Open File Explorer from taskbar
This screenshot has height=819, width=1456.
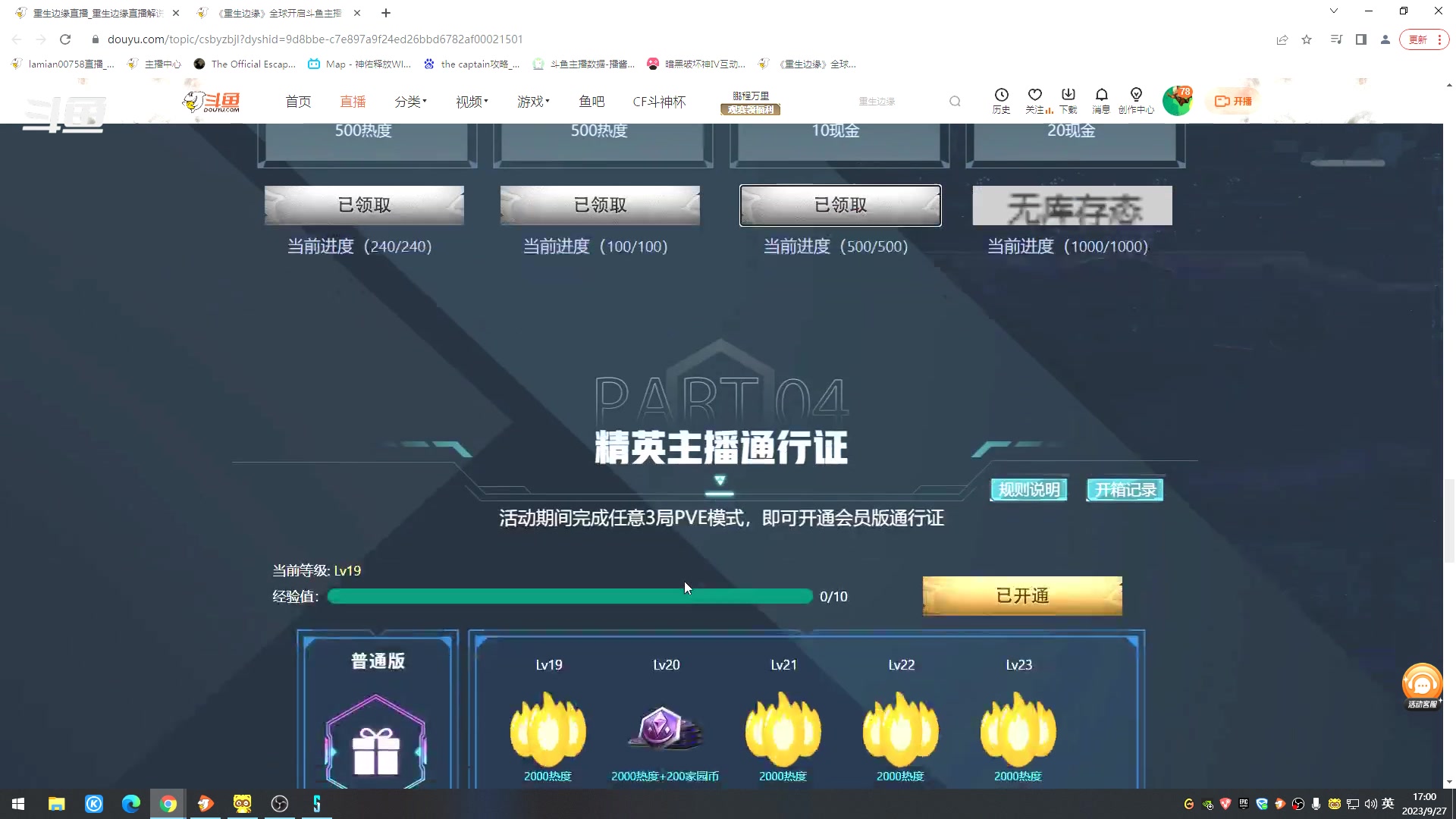[57, 804]
